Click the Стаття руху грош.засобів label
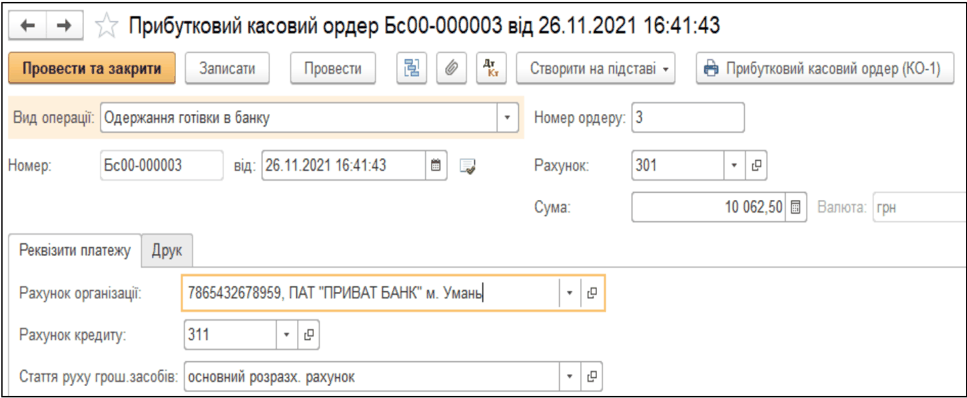This screenshot has height=398, width=967. [x=99, y=376]
